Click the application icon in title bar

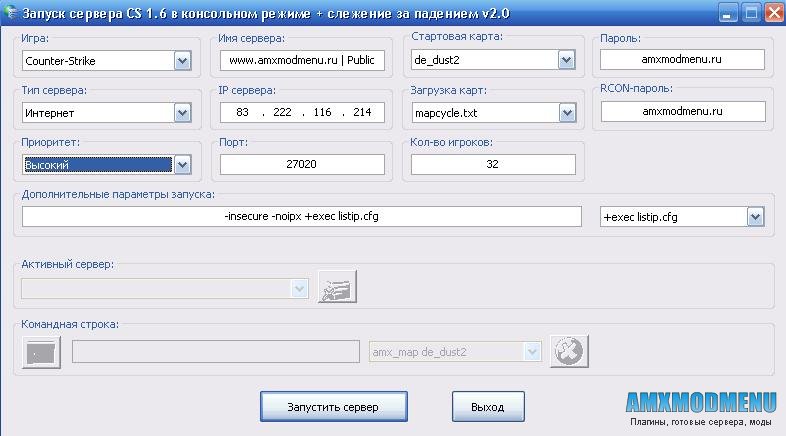click(x=12, y=12)
